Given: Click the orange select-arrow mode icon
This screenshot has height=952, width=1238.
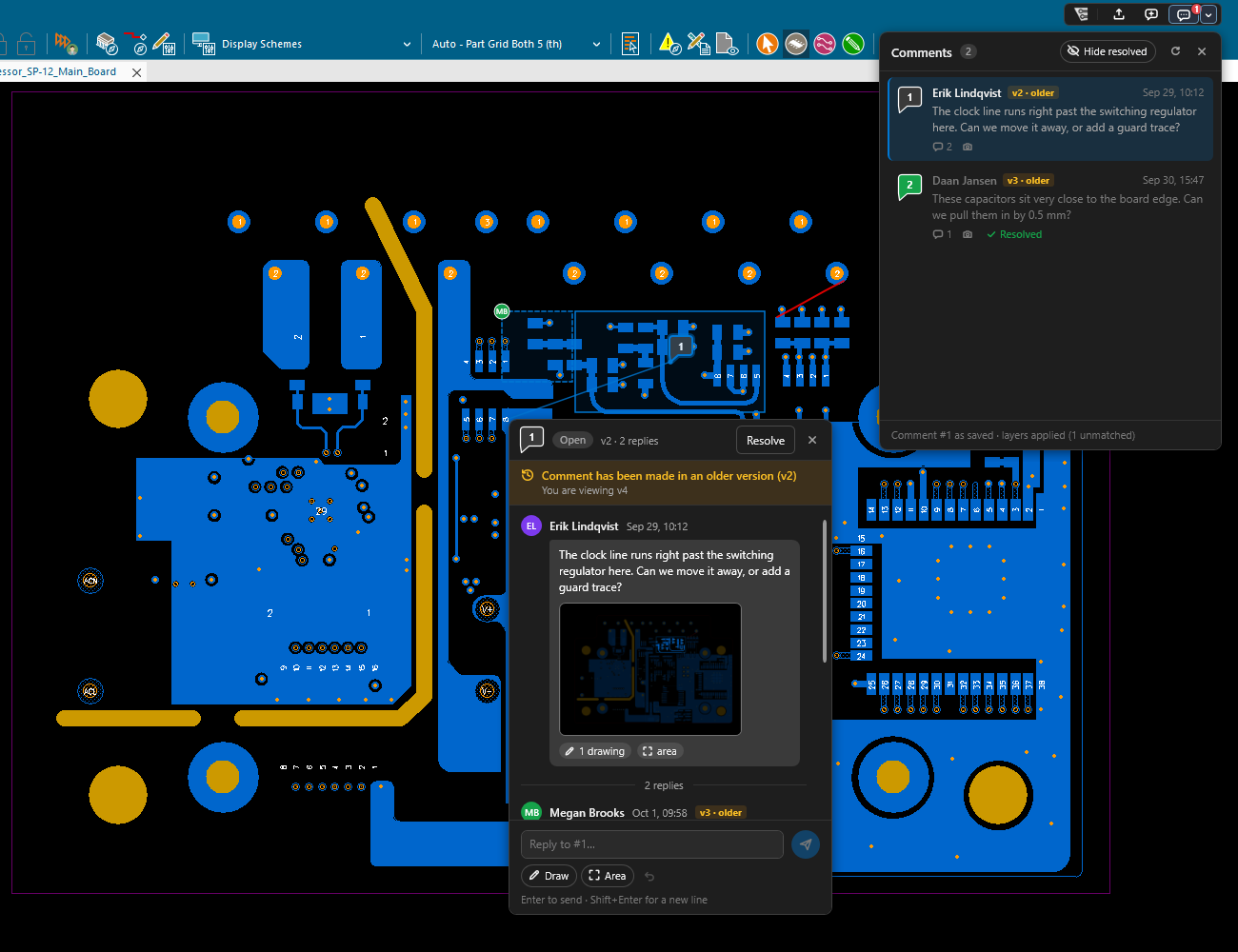Looking at the screenshot, I should pyautogui.click(x=768, y=44).
